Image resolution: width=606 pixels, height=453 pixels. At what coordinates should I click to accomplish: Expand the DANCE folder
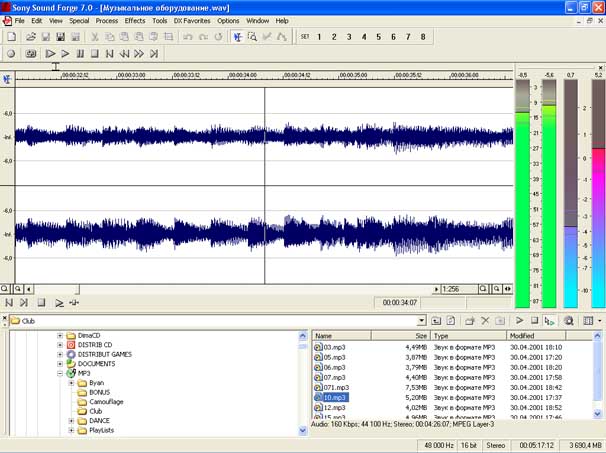(x=71, y=421)
